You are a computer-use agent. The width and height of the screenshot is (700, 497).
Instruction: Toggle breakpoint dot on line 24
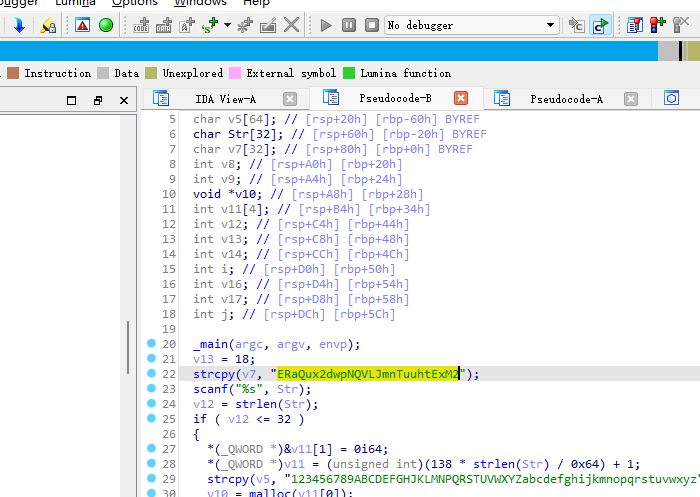[x=151, y=403]
